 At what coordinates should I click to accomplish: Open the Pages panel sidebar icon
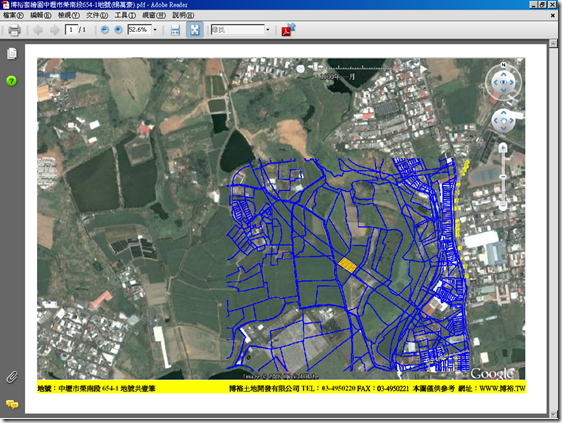[x=12, y=54]
